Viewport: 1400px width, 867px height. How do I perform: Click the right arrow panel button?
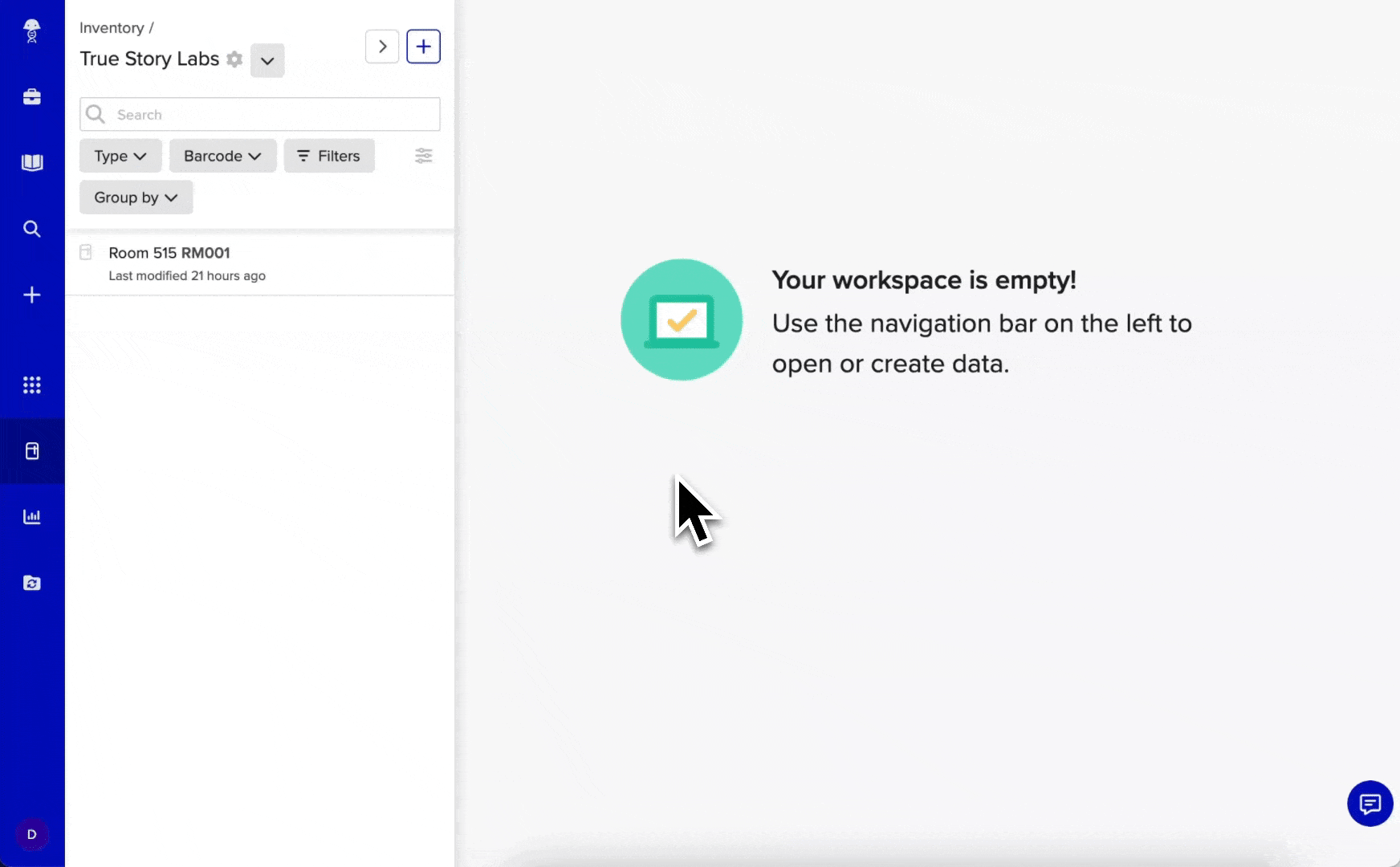(382, 47)
